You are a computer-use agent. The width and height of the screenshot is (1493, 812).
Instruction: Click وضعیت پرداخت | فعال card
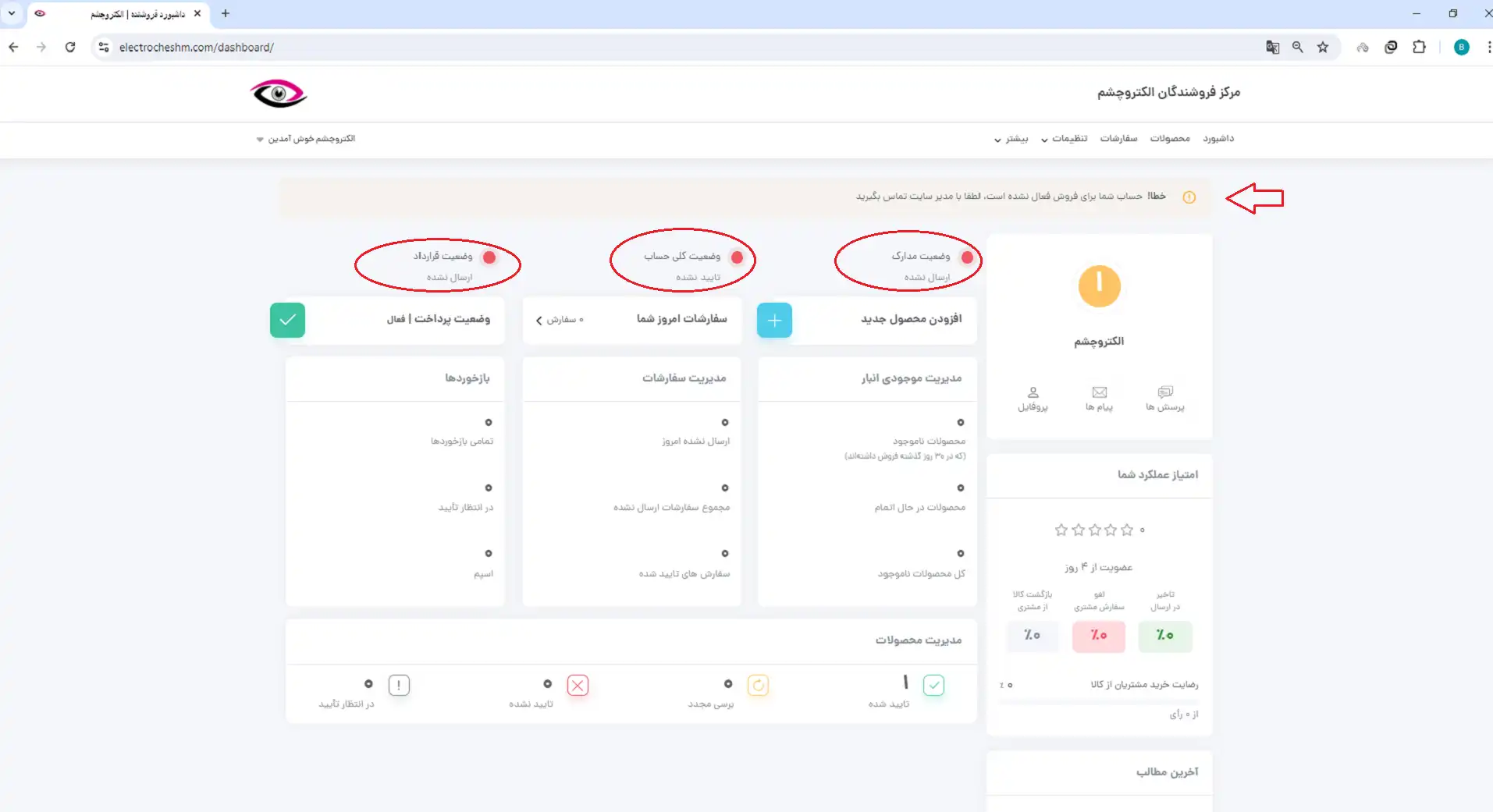coord(387,320)
